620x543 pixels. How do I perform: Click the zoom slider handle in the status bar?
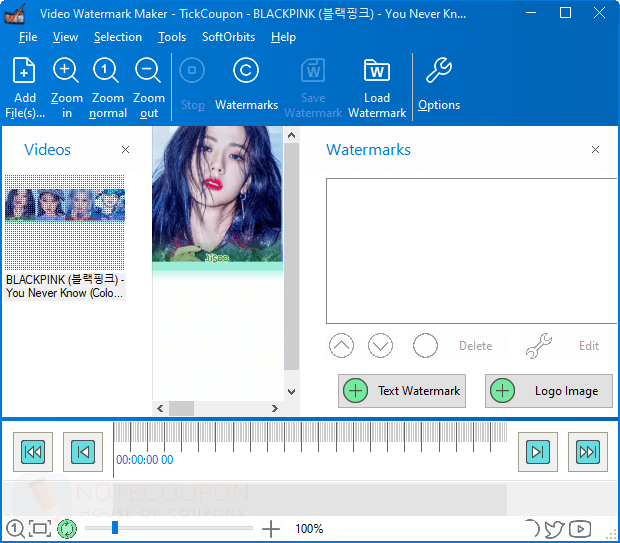(115, 527)
